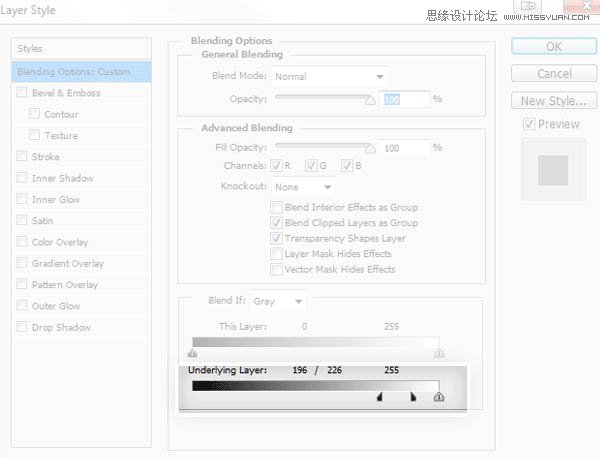Click OK to apply layer style
The width and height of the screenshot is (600, 458).
pyautogui.click(x=554, y=46)
